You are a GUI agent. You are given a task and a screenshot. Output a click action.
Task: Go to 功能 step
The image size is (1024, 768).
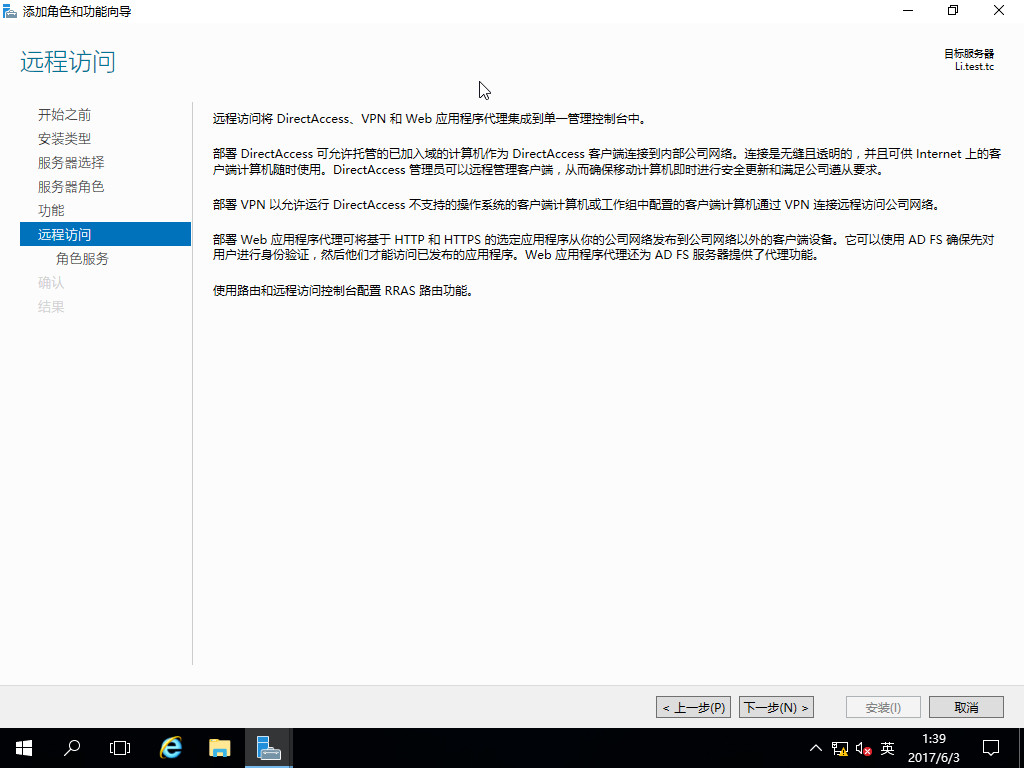[51, 211]
